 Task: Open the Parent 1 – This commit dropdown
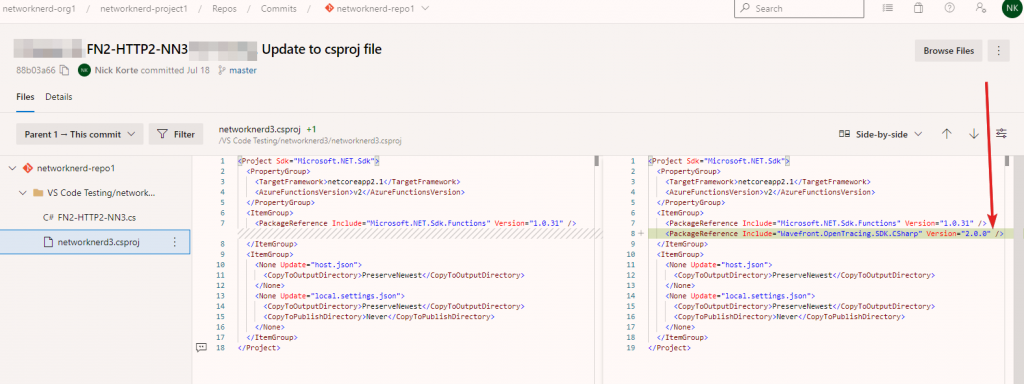[x=80, y=134]
